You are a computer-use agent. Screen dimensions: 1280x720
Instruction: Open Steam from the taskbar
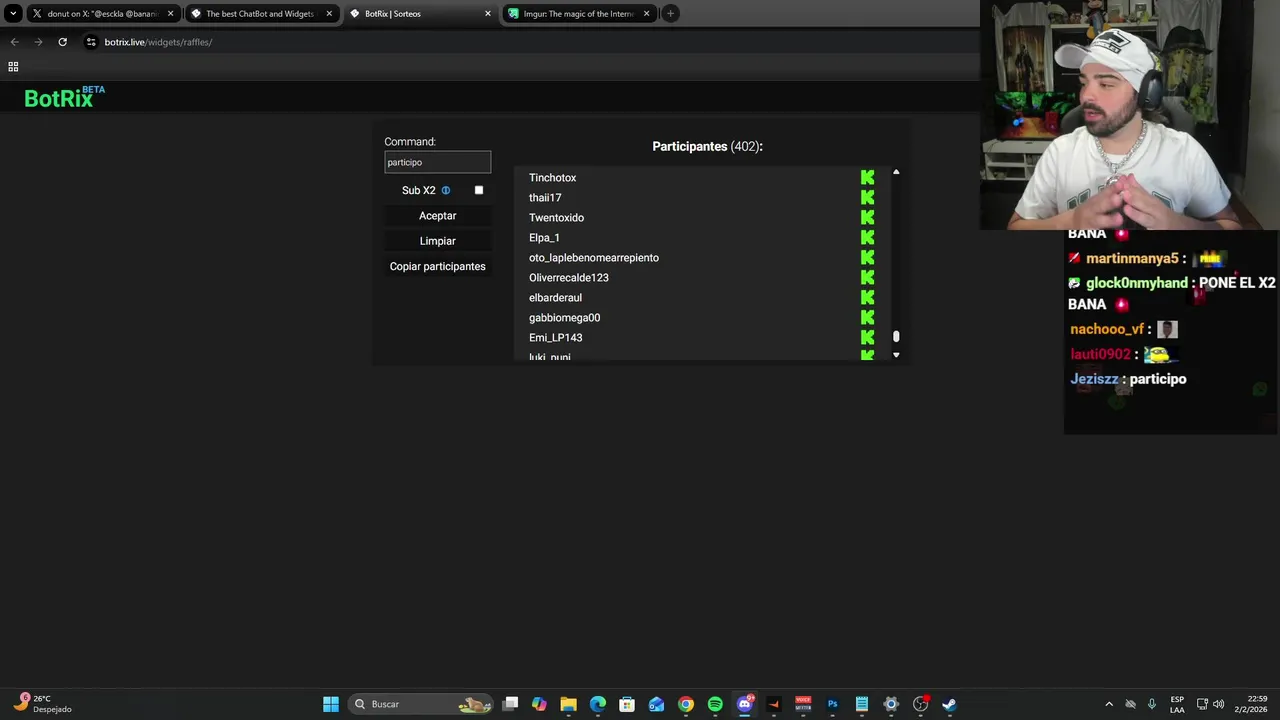pos(949,704)
